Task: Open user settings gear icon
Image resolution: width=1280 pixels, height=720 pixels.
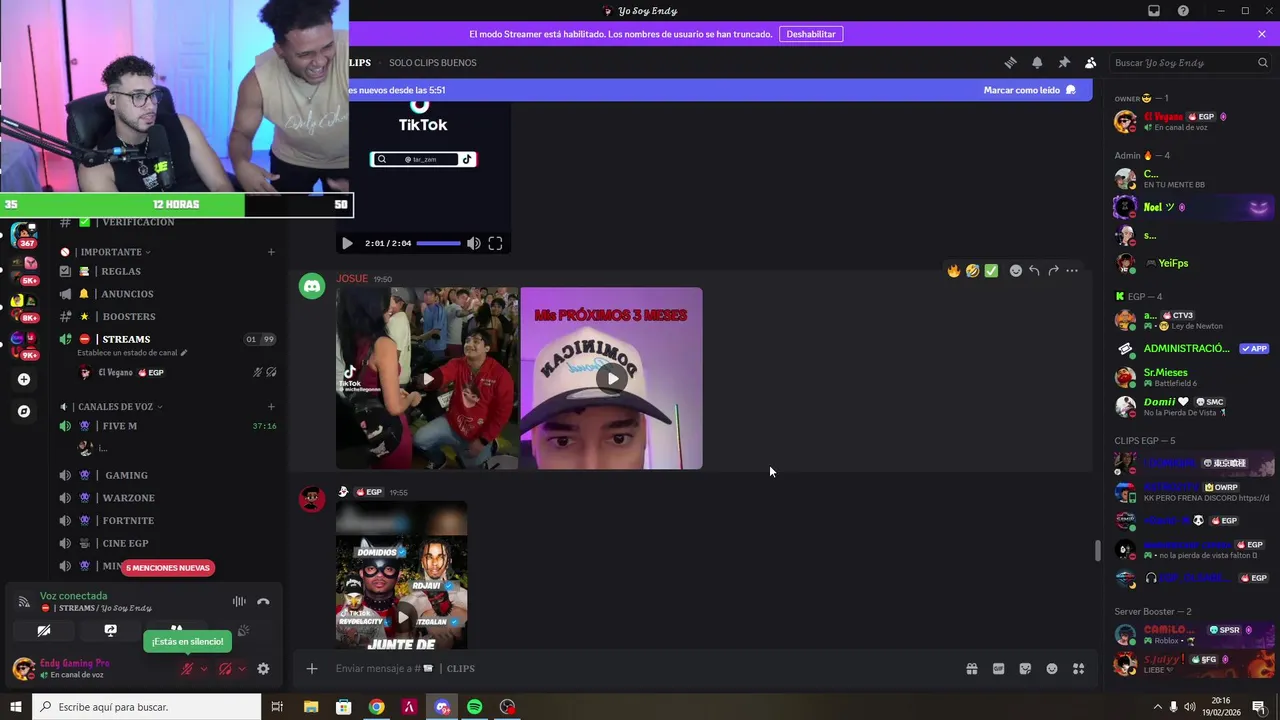Action: [x=263, y=669]
